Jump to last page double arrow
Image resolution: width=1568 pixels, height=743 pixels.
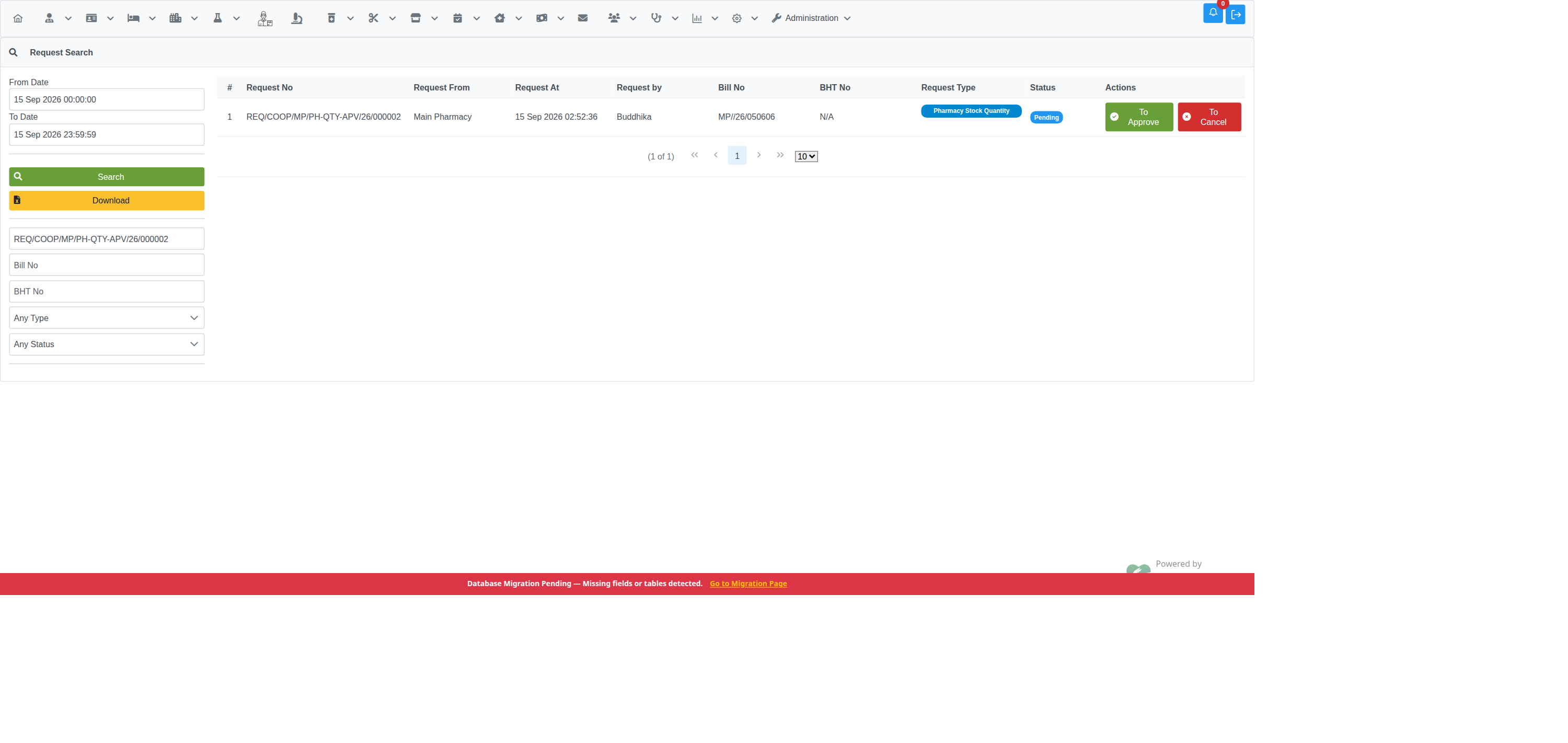(x=780, y=155)
